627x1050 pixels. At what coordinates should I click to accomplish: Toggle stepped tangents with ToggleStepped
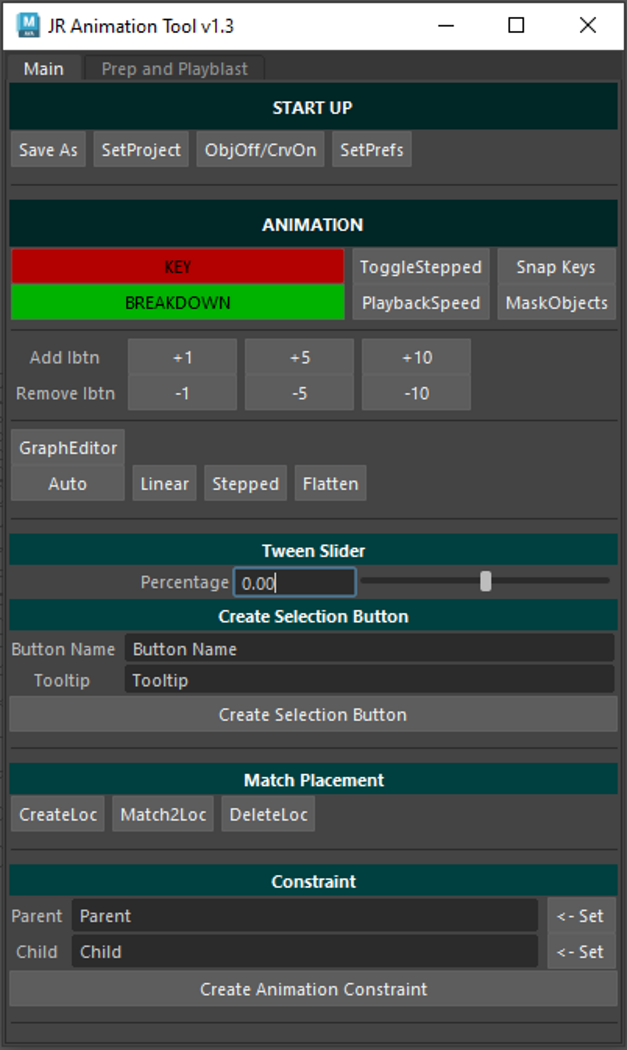pyautogui.click(x=420, y=267)
